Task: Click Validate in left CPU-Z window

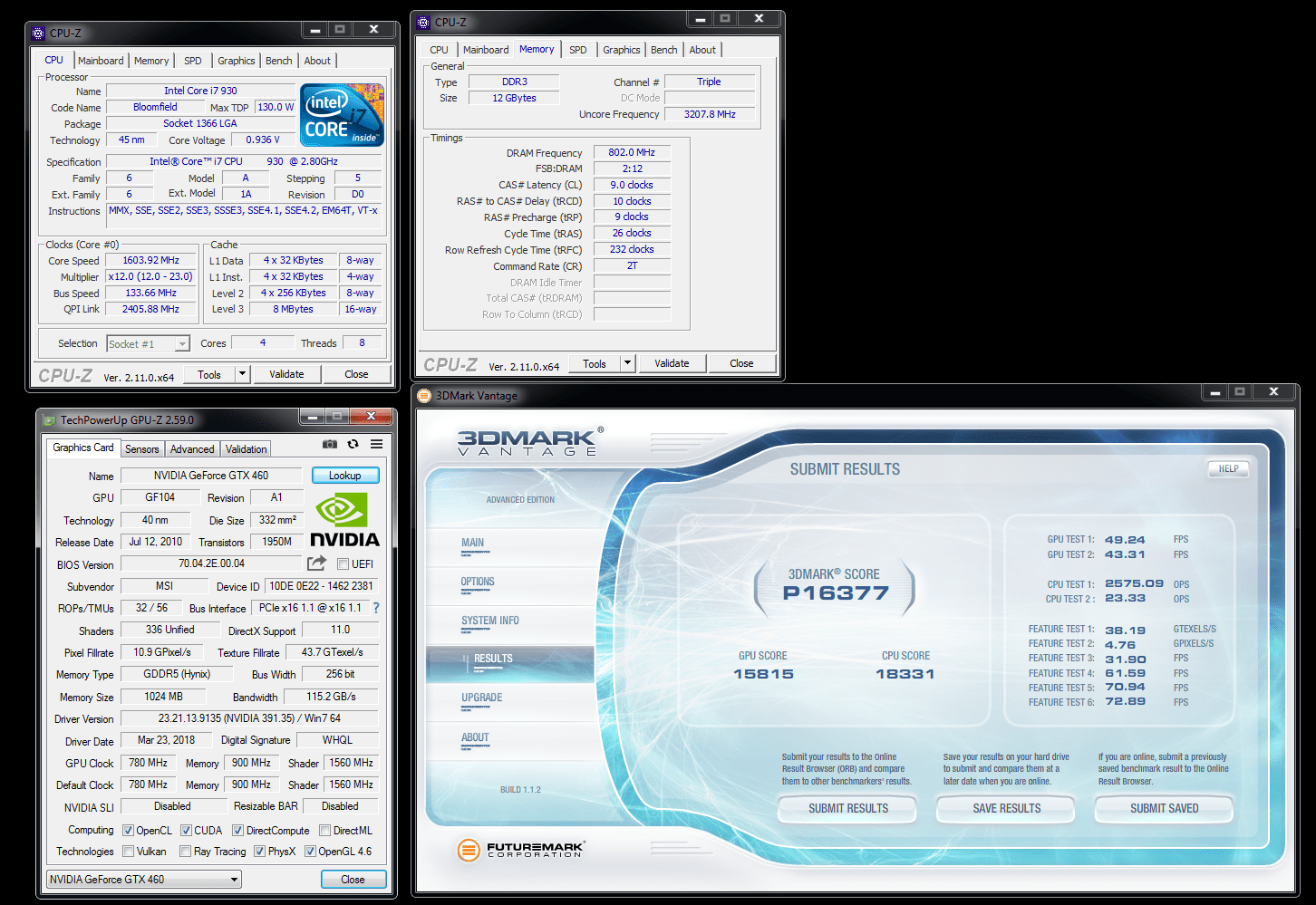Action: point(287,374)
